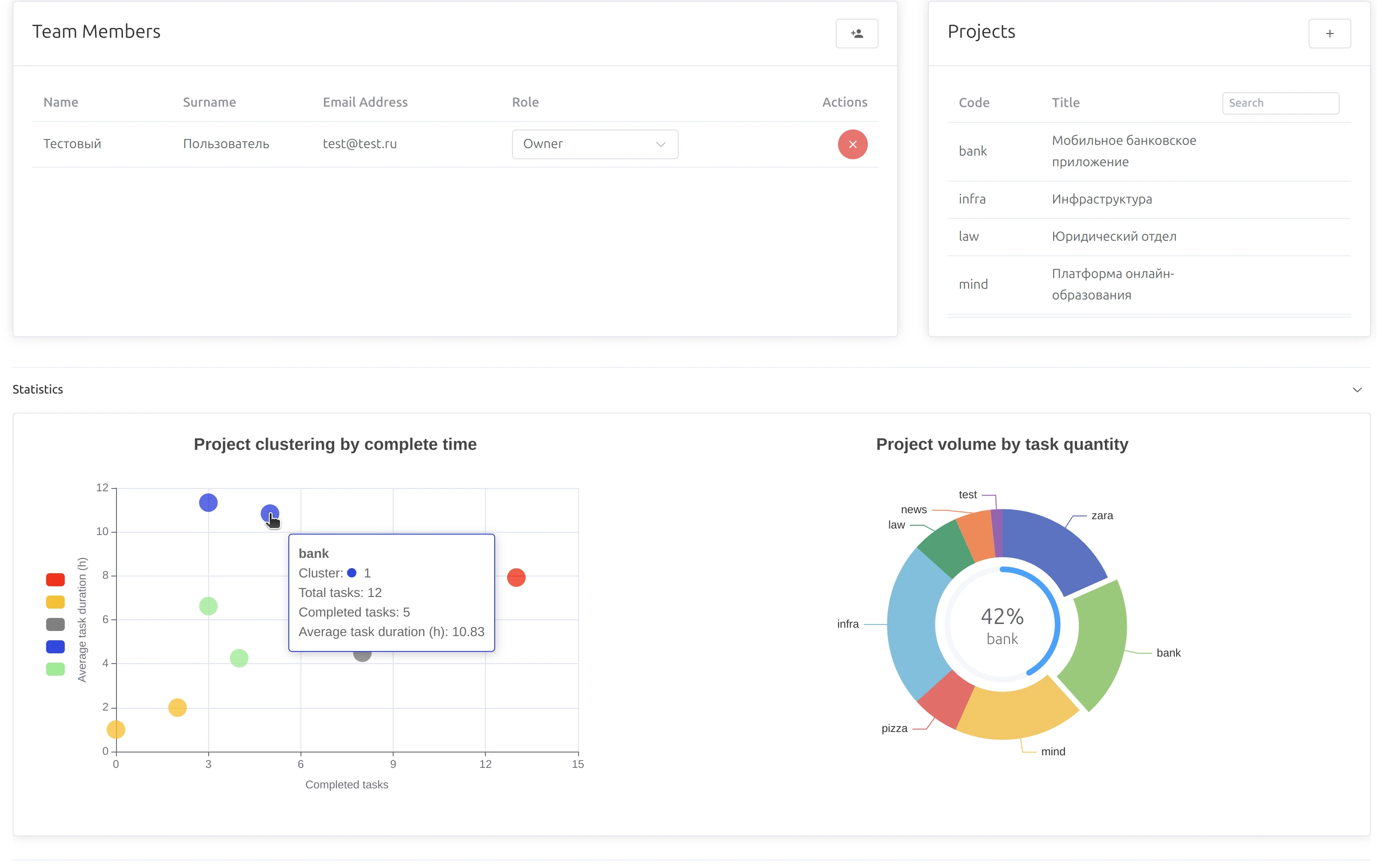Screen dimensions: 1377x868
Task: Open the Owner role dropdown
Action: point(594,144)
